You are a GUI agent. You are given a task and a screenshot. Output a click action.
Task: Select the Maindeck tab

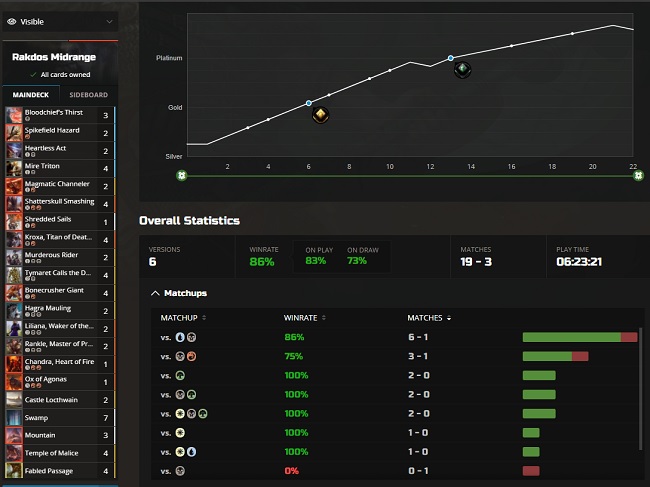(x=30, y=94)
